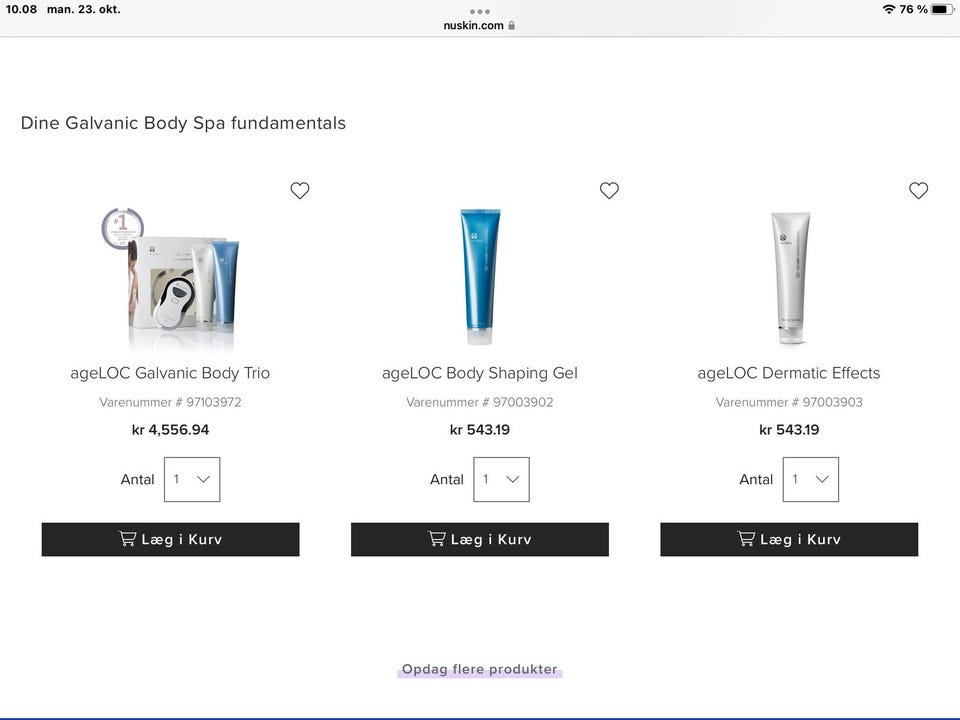Tap the battery status icon
960x720 pixels.
(942, 9)
